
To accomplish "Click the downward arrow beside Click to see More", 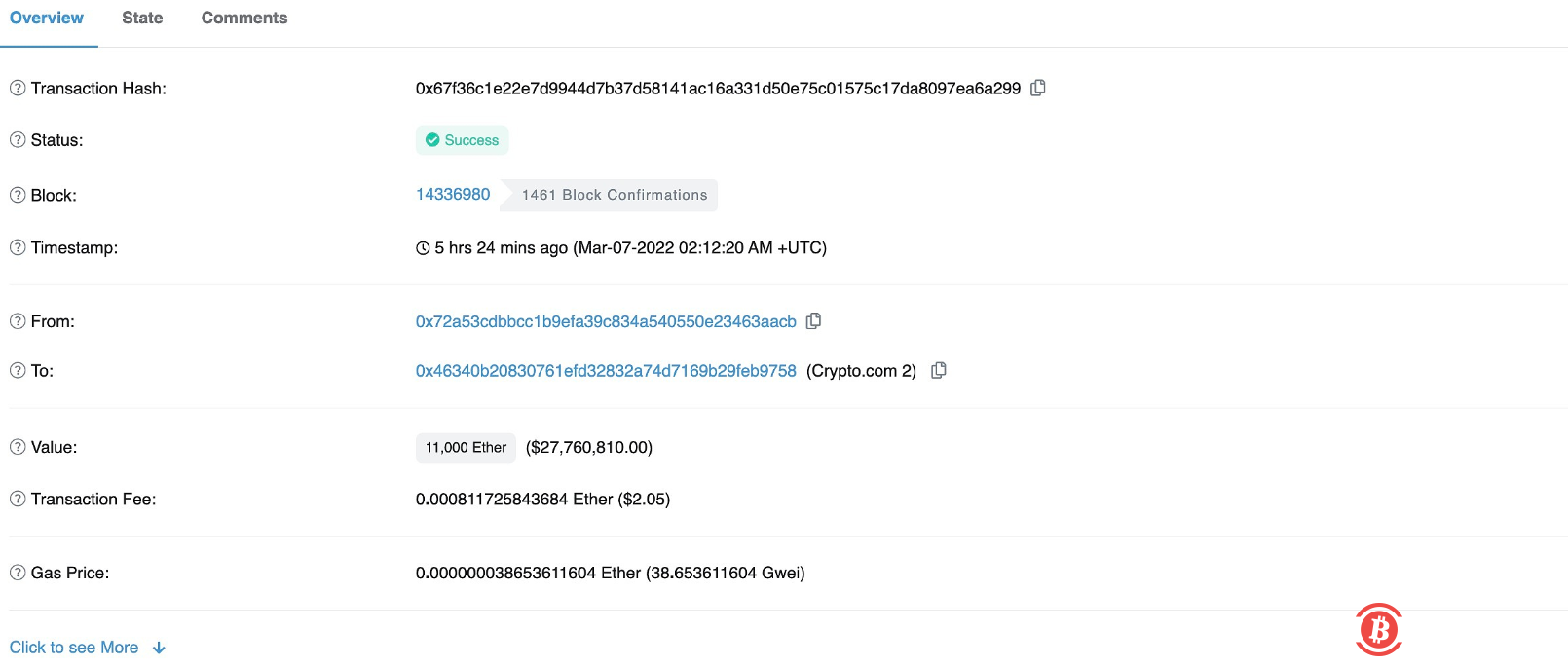I will click(x=159, y=647).
